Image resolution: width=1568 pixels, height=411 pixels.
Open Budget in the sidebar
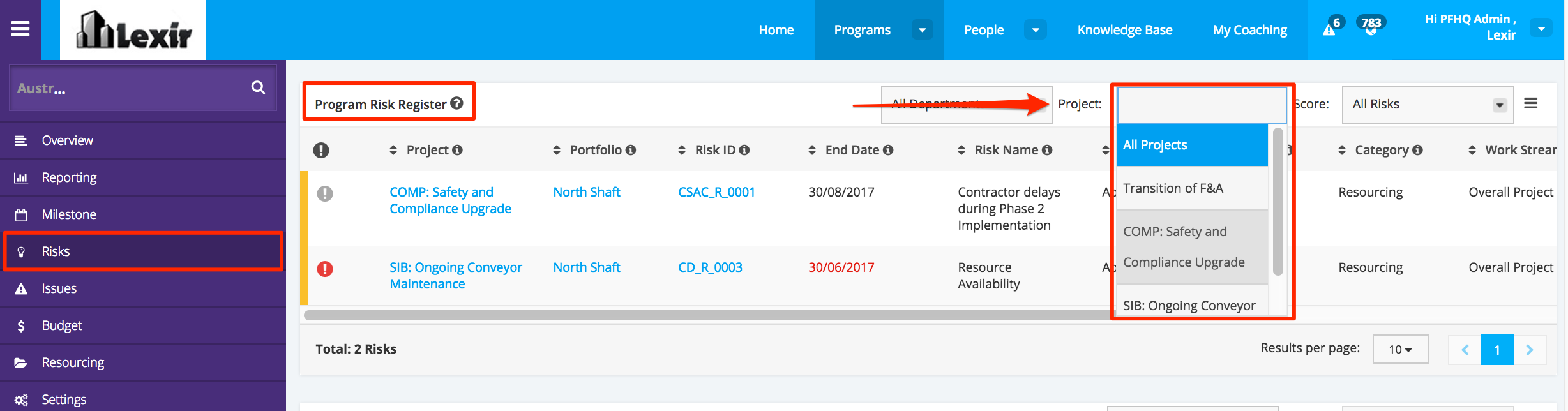143,325
